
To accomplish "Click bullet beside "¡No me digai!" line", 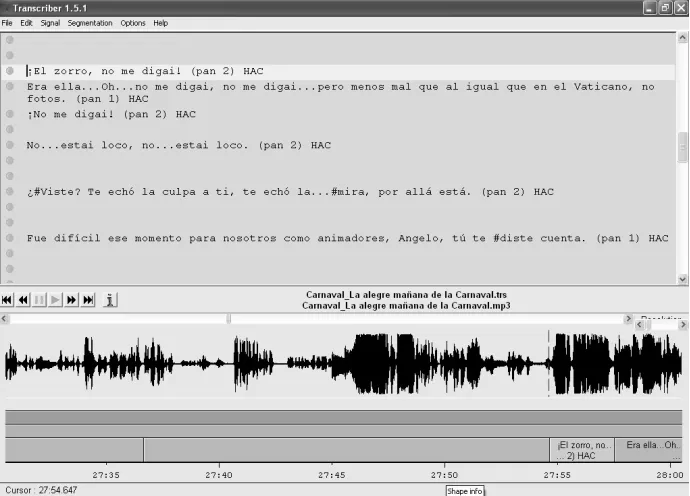I will [10, 114].
